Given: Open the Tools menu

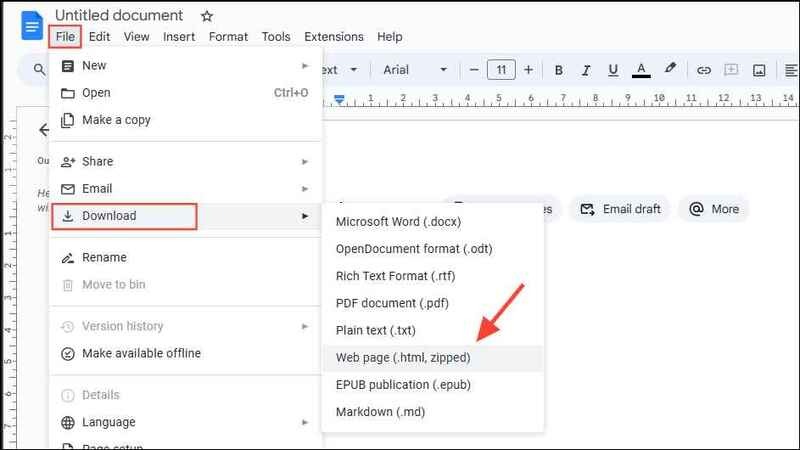Looking at the screenshot, I should click(x=276, y=37).
